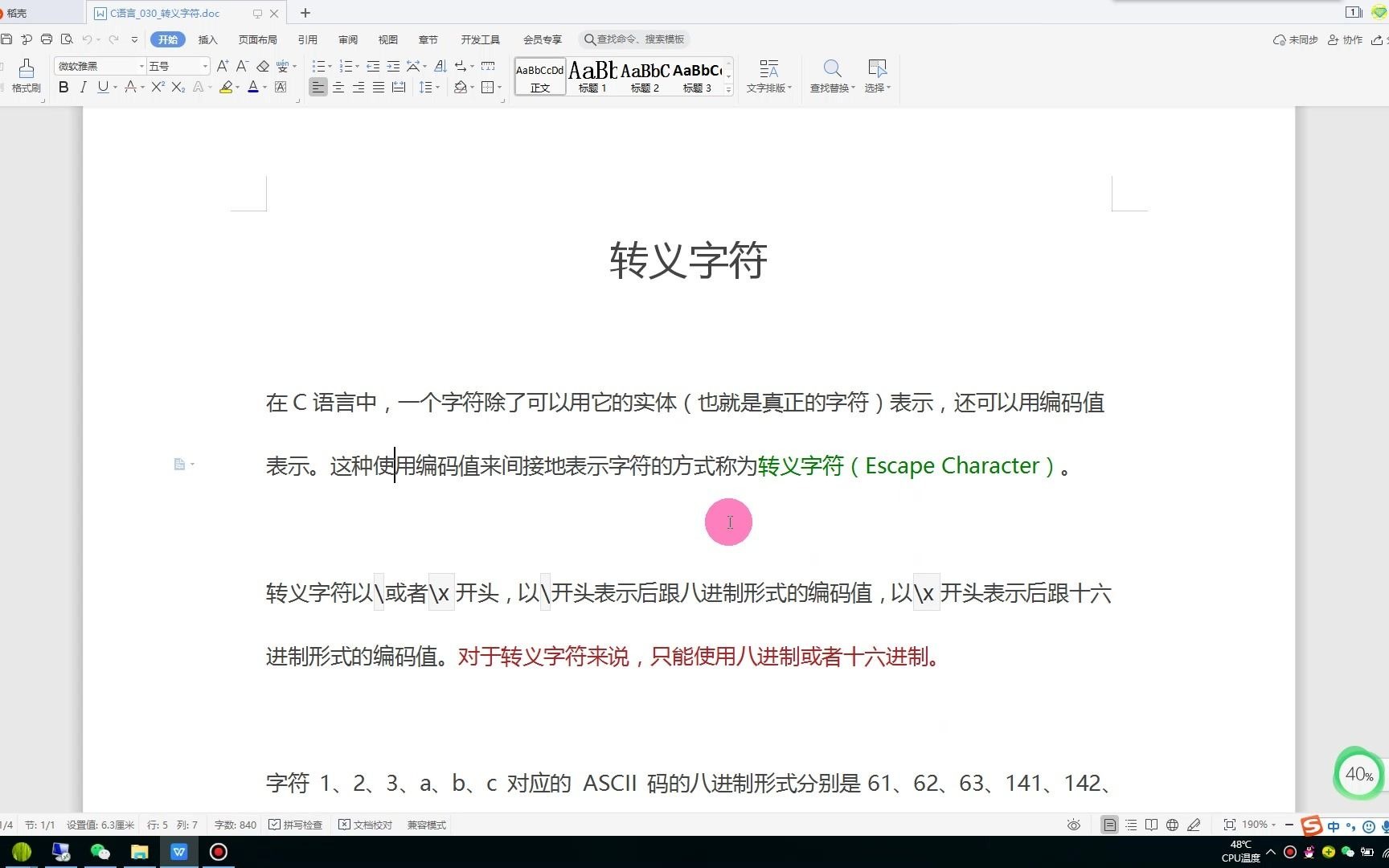Click the print icon in quick toolbar
Viewport: 1389px width, 868px height.
click(x=47, y=39)
